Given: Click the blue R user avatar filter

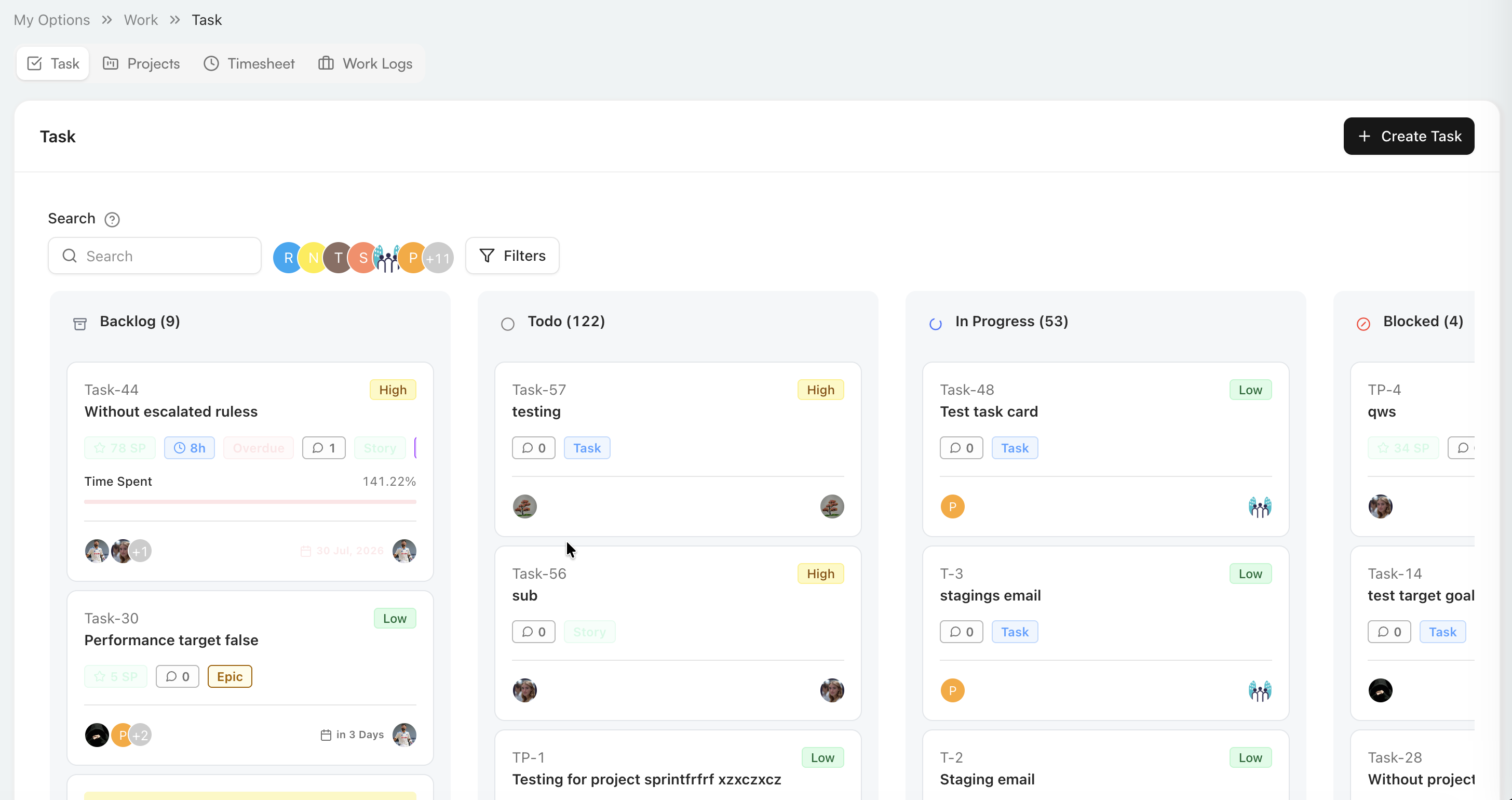Looking at the screenshot, I should [288, 257].
